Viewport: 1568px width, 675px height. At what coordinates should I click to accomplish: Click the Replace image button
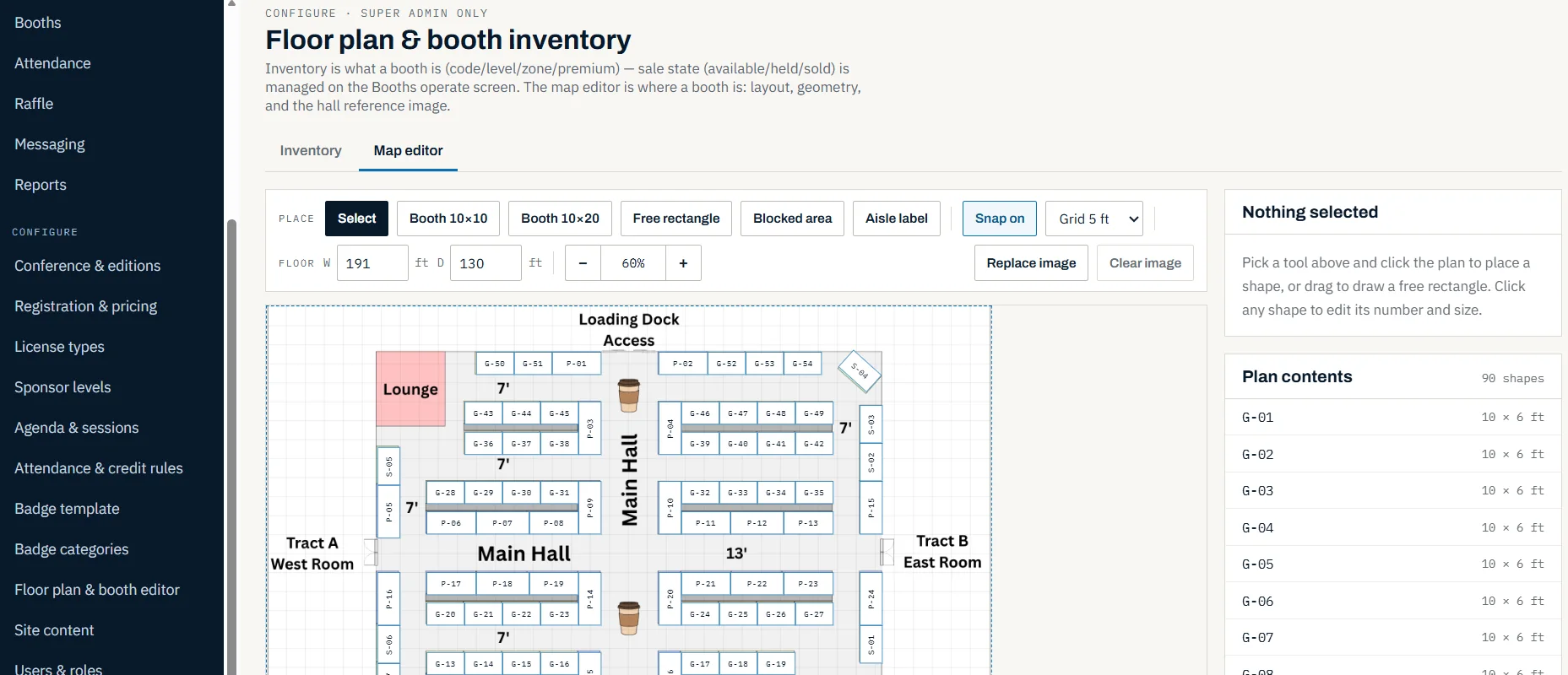(1031, 263)
